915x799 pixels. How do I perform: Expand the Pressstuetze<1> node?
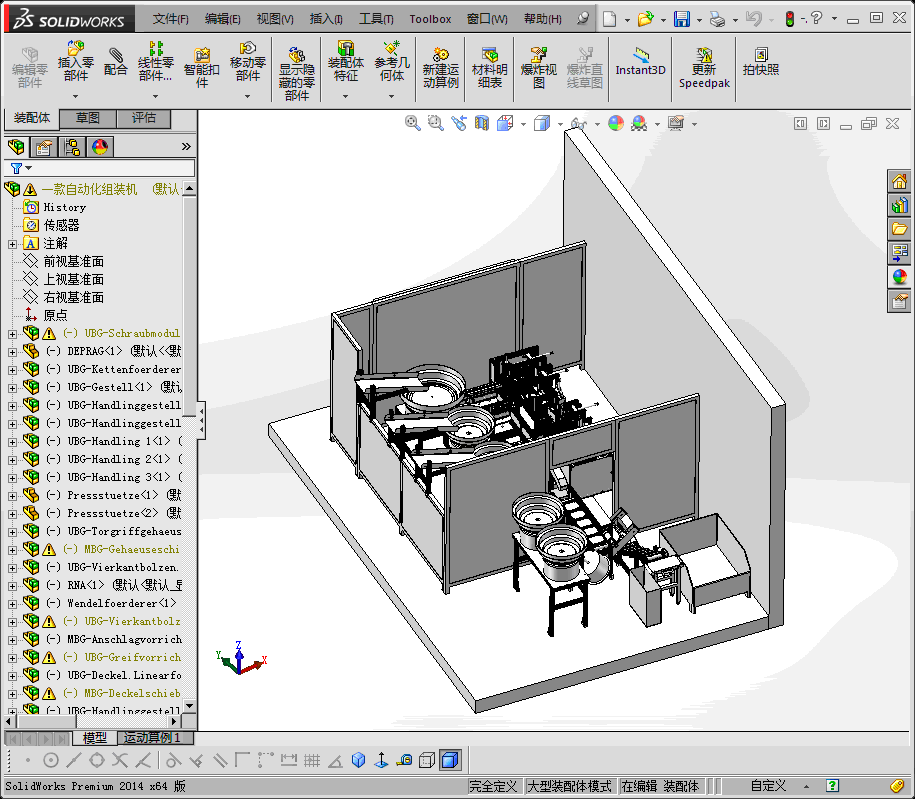[x=12, y=496]
